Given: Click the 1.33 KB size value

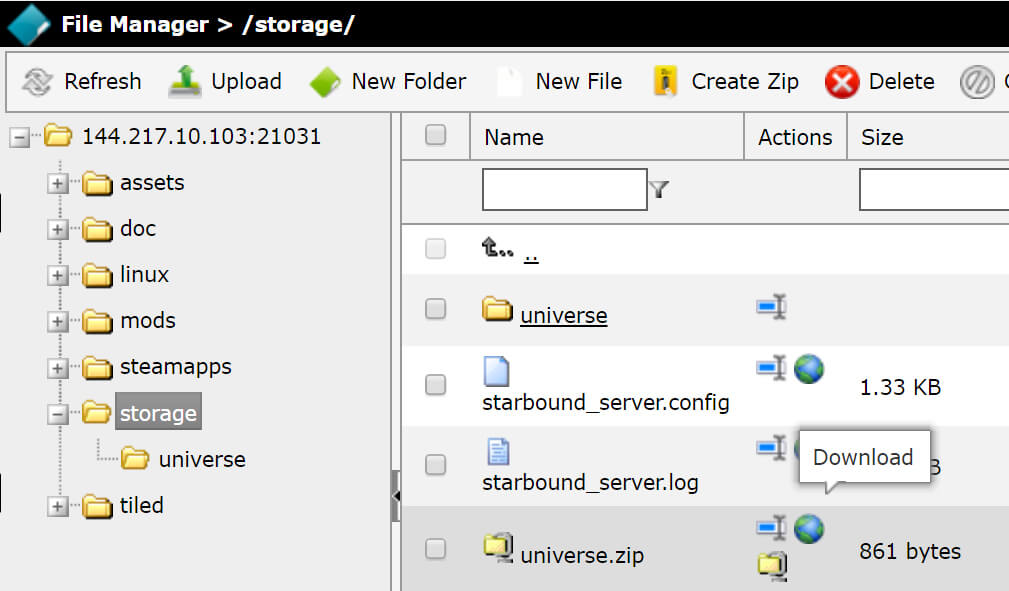Looking at the screenshot, I should click(900, 387).
